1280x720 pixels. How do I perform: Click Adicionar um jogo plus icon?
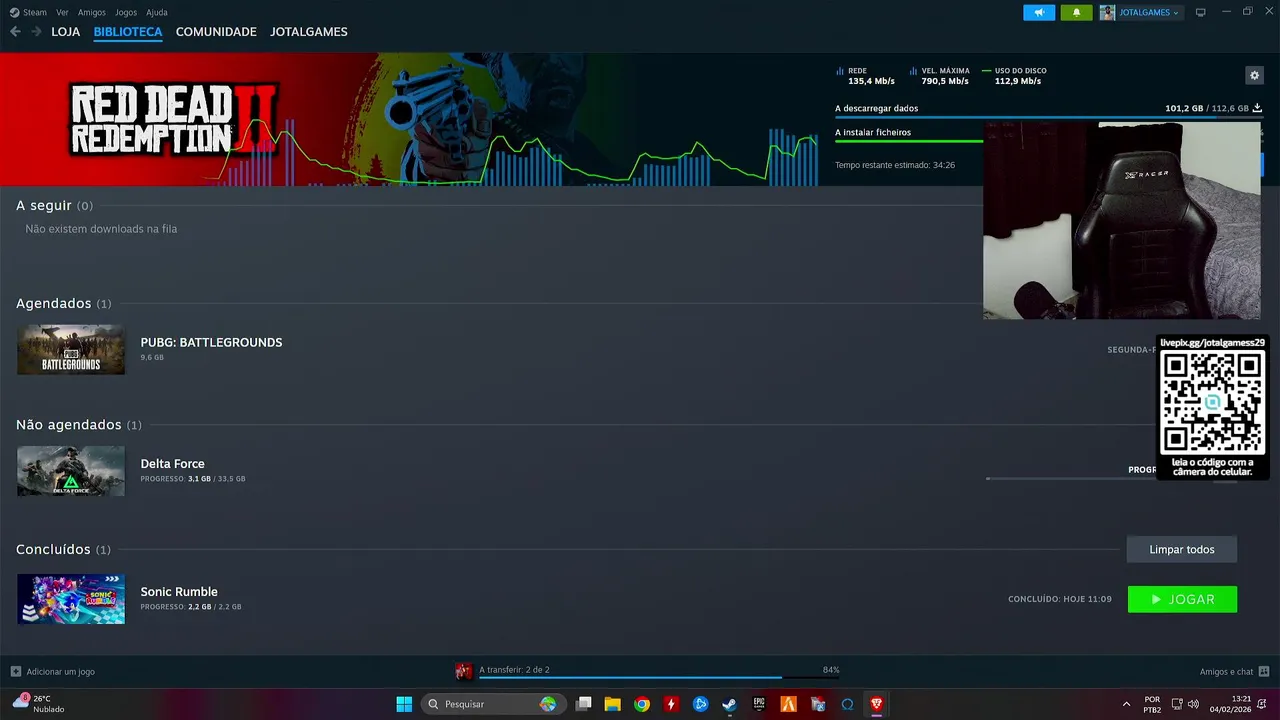(x=15, y=671)
